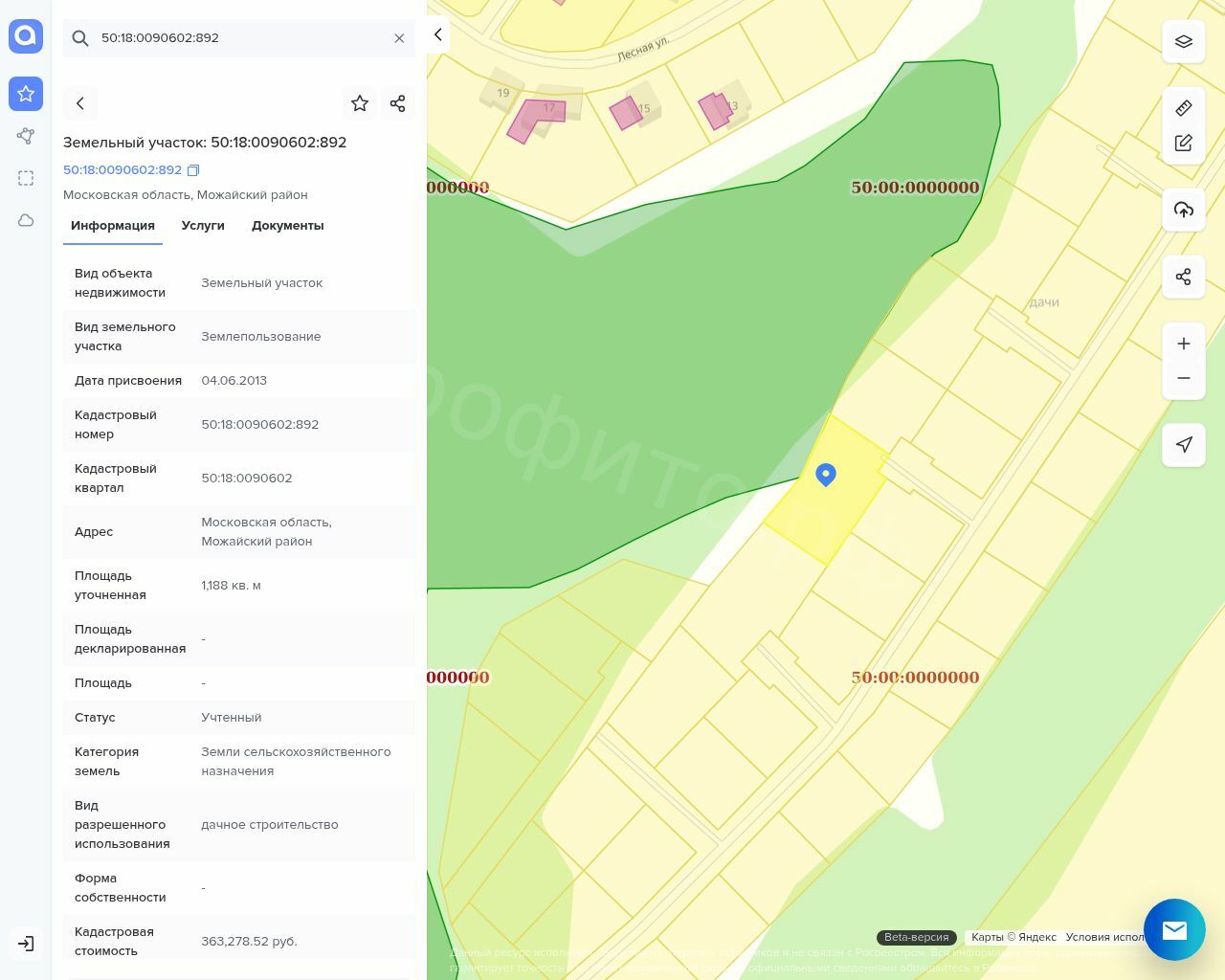Activate the draw/edit note tool
Screen dimensions: 1225x980
tap(1184, 143)
